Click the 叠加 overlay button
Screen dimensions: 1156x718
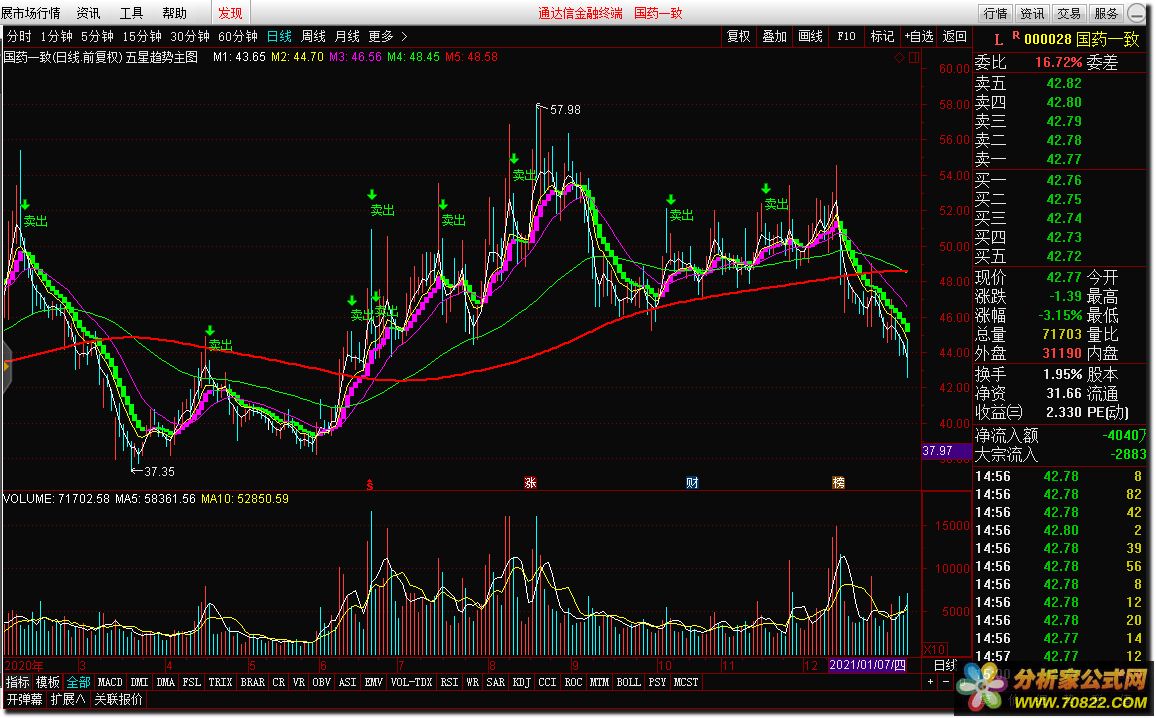[x=774, y=36]
